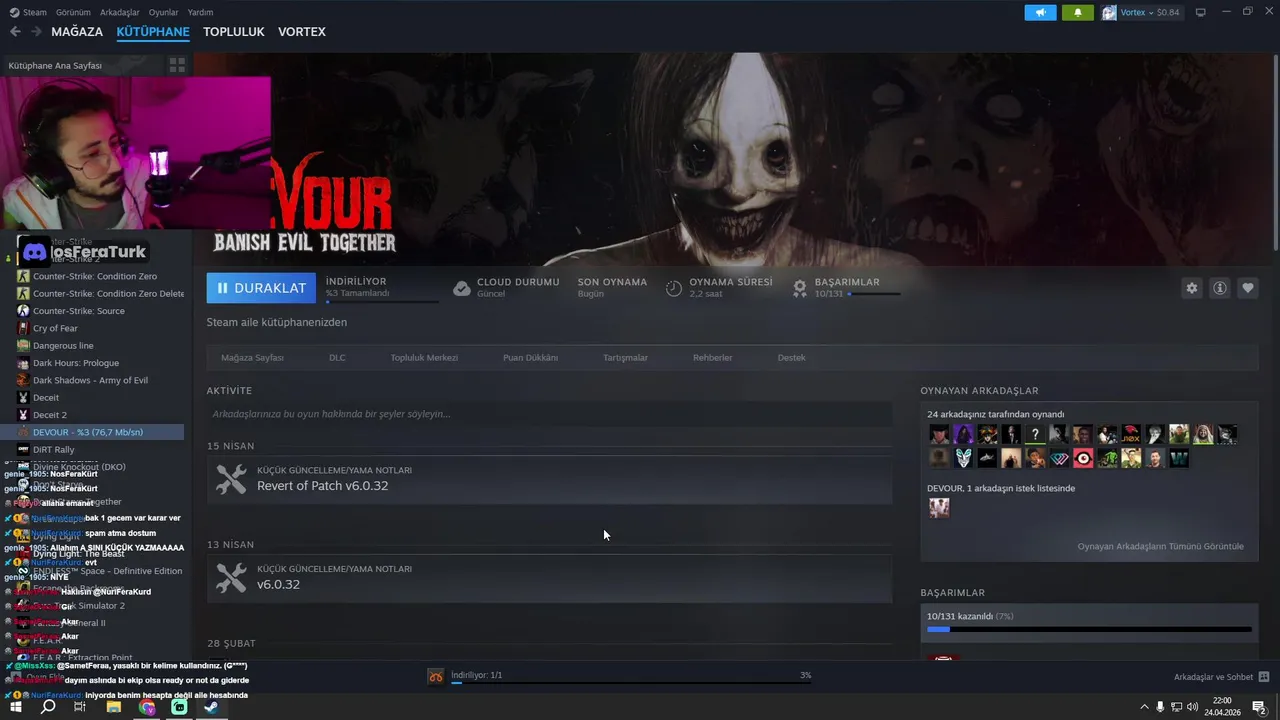Screen dimensions: 1280x720
Task: Click DEVOUR icon in downloads bar
Action: pos(436,677)
